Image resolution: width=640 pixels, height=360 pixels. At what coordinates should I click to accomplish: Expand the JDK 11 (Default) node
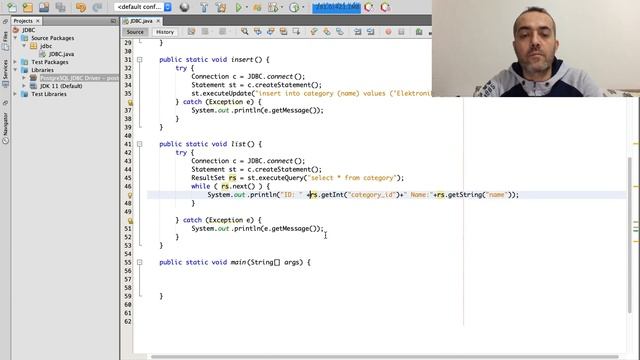(x=24, y=86)
